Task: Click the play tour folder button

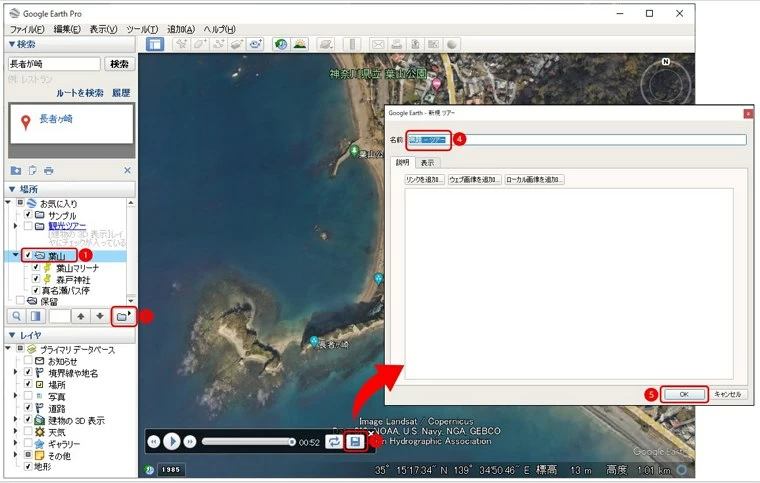Action: pyautogui.click(x=124, y=316)
